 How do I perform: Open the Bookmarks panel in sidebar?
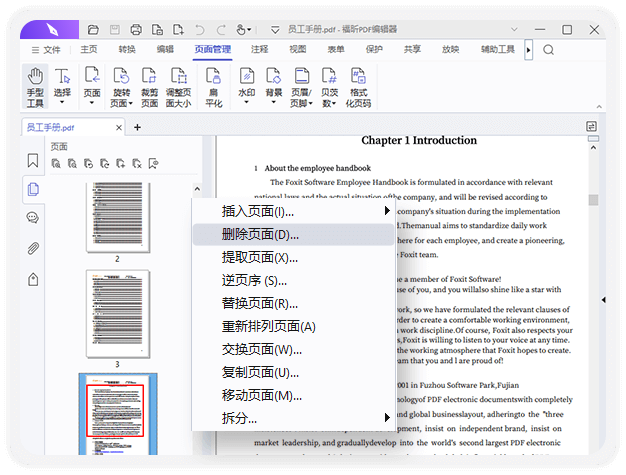33,161
